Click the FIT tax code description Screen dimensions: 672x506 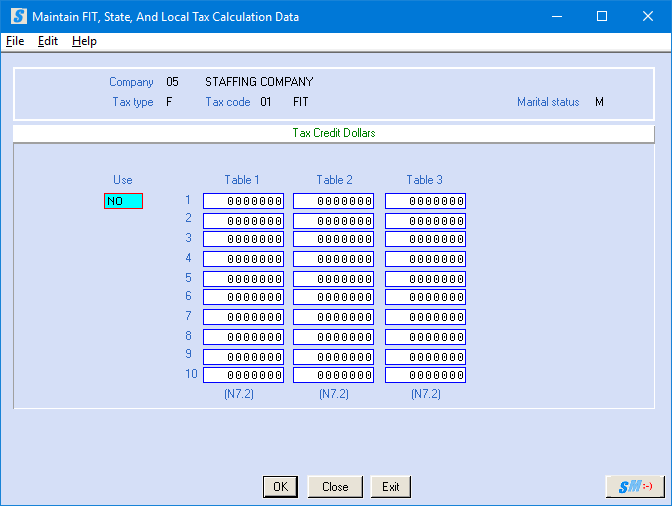coord(300,102)
